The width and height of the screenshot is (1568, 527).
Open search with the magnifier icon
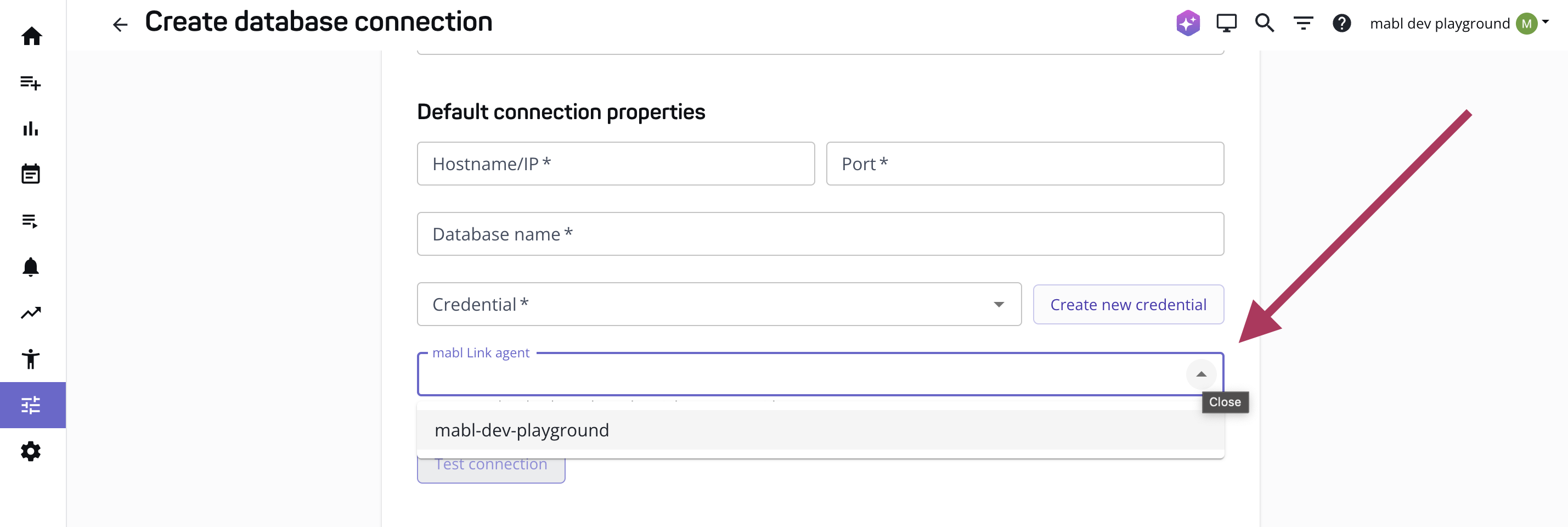[x=1264, y=23]
